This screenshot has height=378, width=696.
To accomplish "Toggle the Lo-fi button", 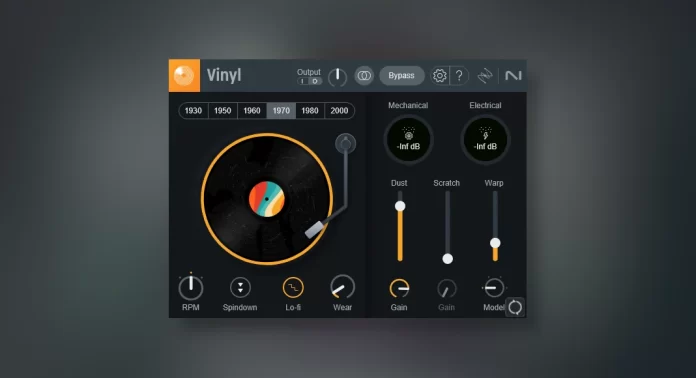I will (x=293, y=287).
